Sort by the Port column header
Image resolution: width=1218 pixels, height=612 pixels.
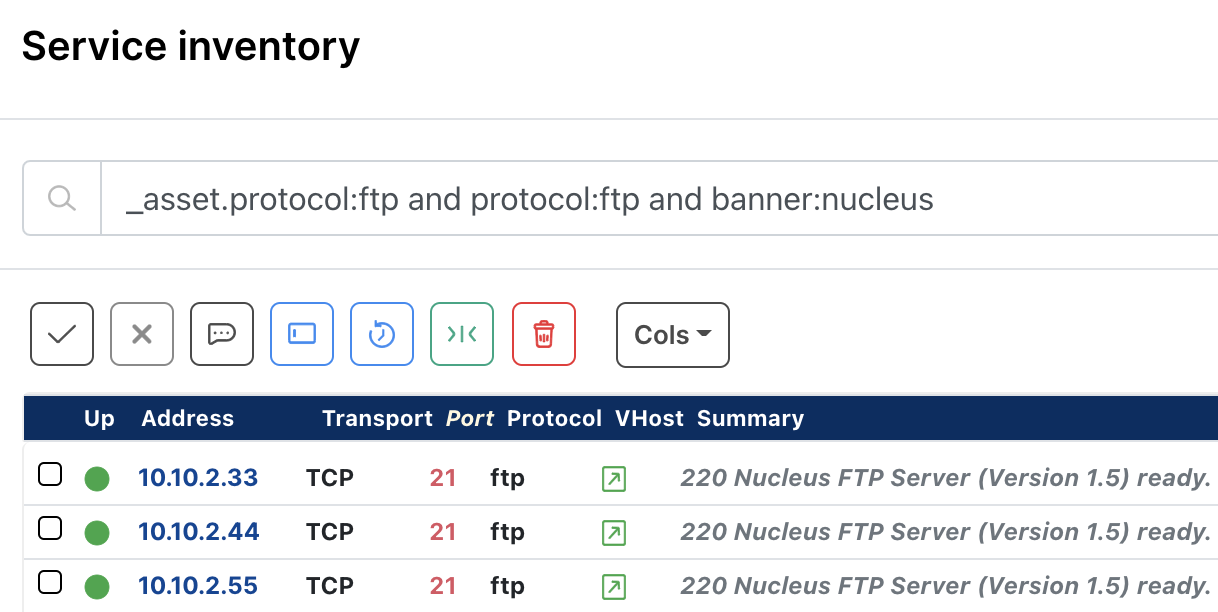pyautogui.click(x=469, y=418)
